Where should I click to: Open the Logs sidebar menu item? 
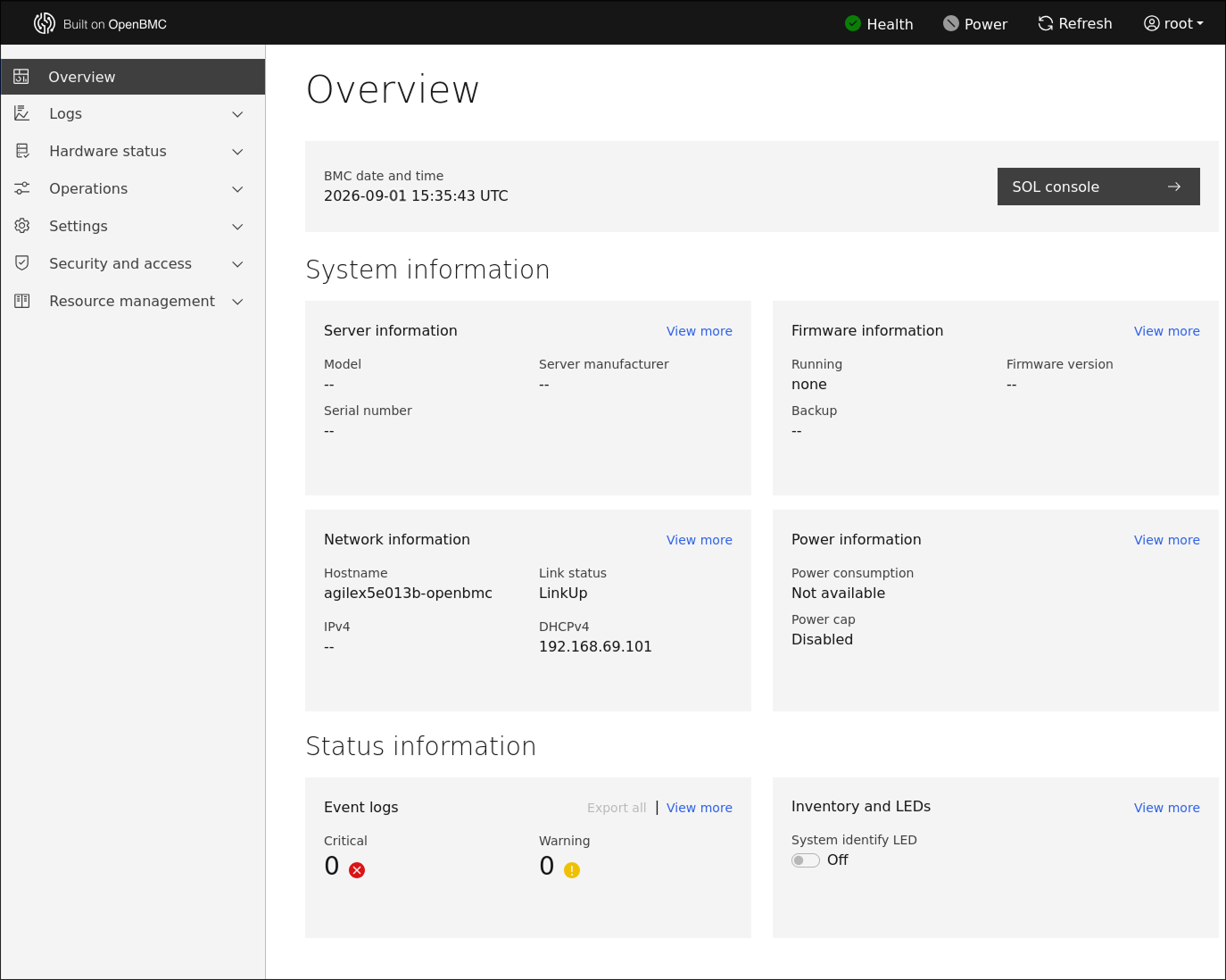[x=133, y=113]
